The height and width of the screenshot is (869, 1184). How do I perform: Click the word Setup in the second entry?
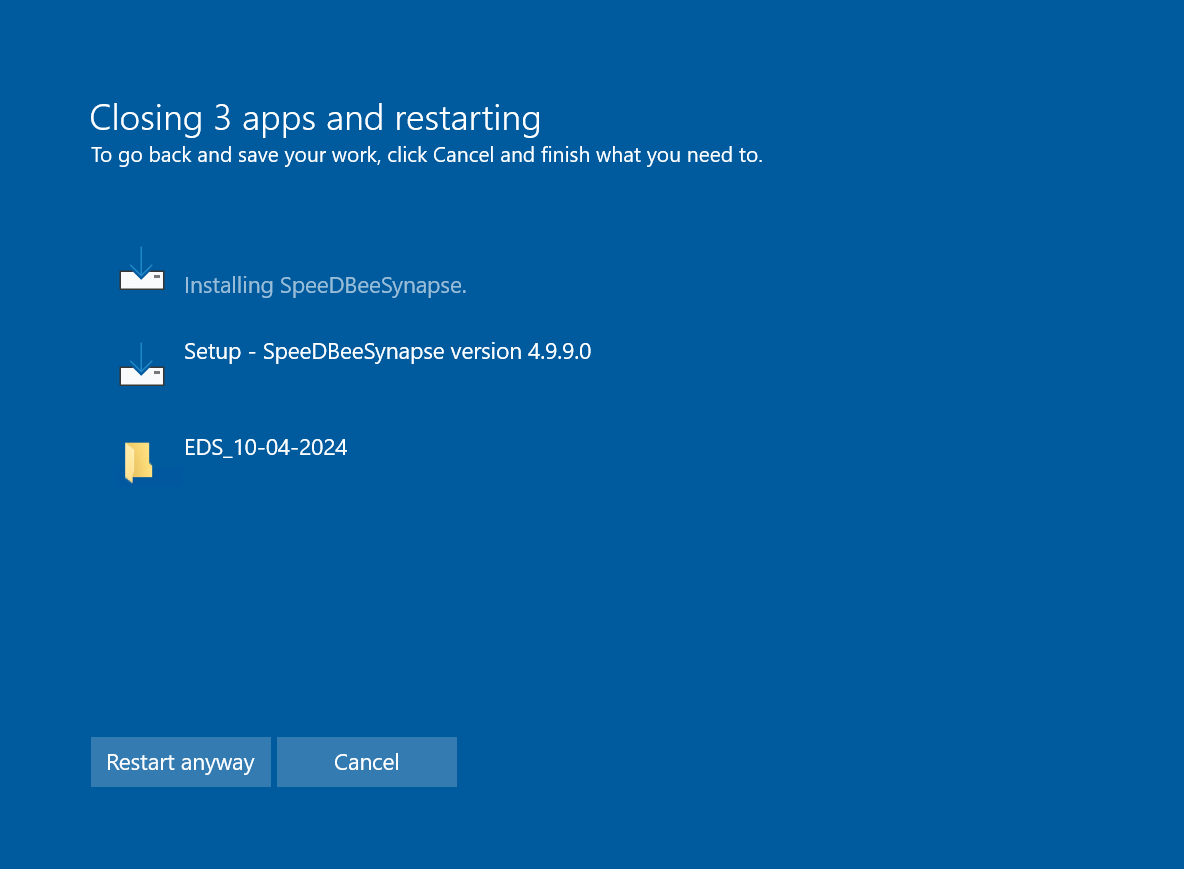click(213, 352)
